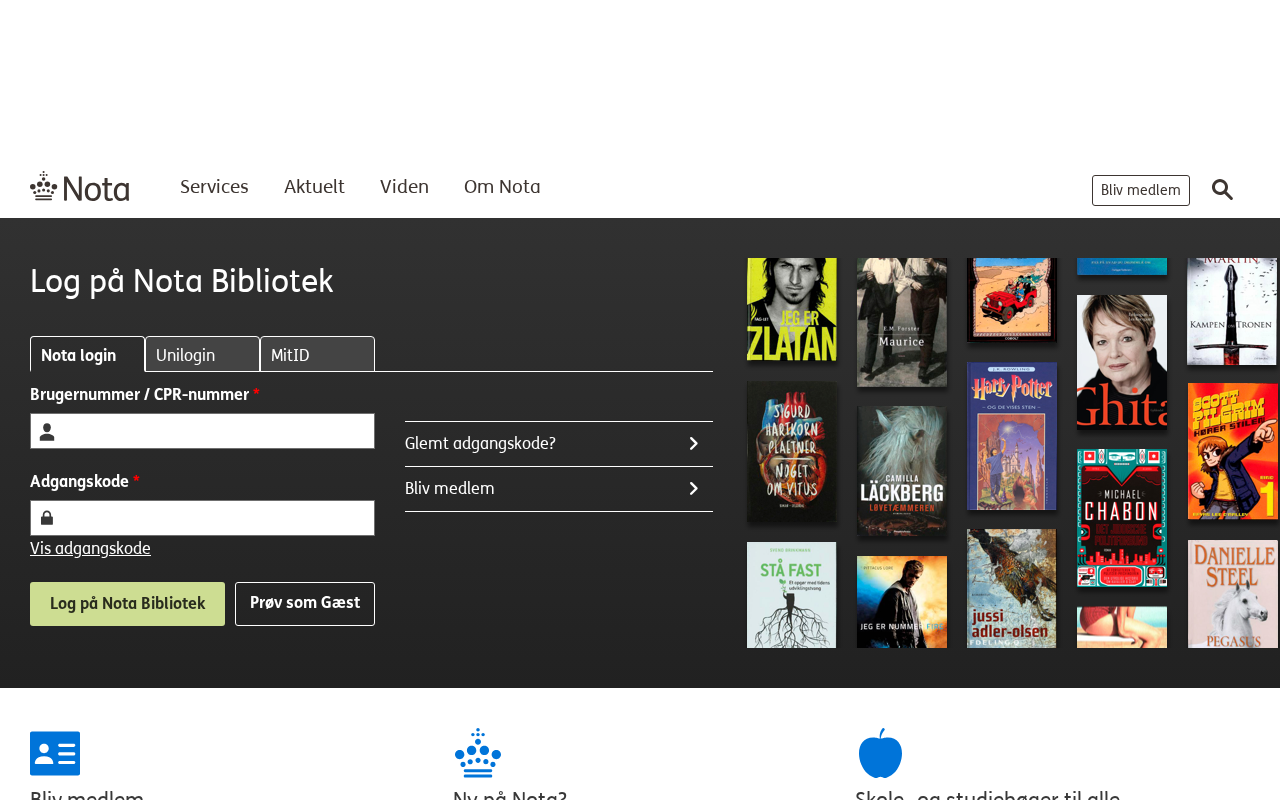This screenshot has height=800, width=1280.
Task: Switch to the Unilogin tab
Action: pos(202,355)
